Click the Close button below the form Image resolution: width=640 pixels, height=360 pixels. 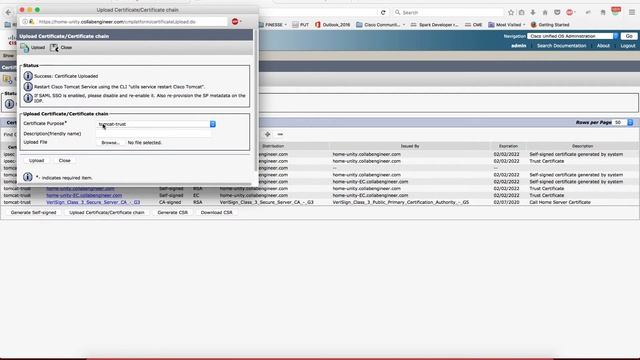click(64, 160)
